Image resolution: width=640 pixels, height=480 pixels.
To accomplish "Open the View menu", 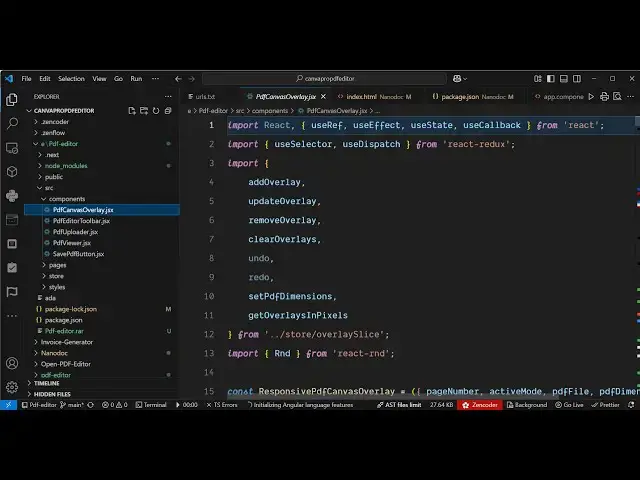I will point(99,79).
